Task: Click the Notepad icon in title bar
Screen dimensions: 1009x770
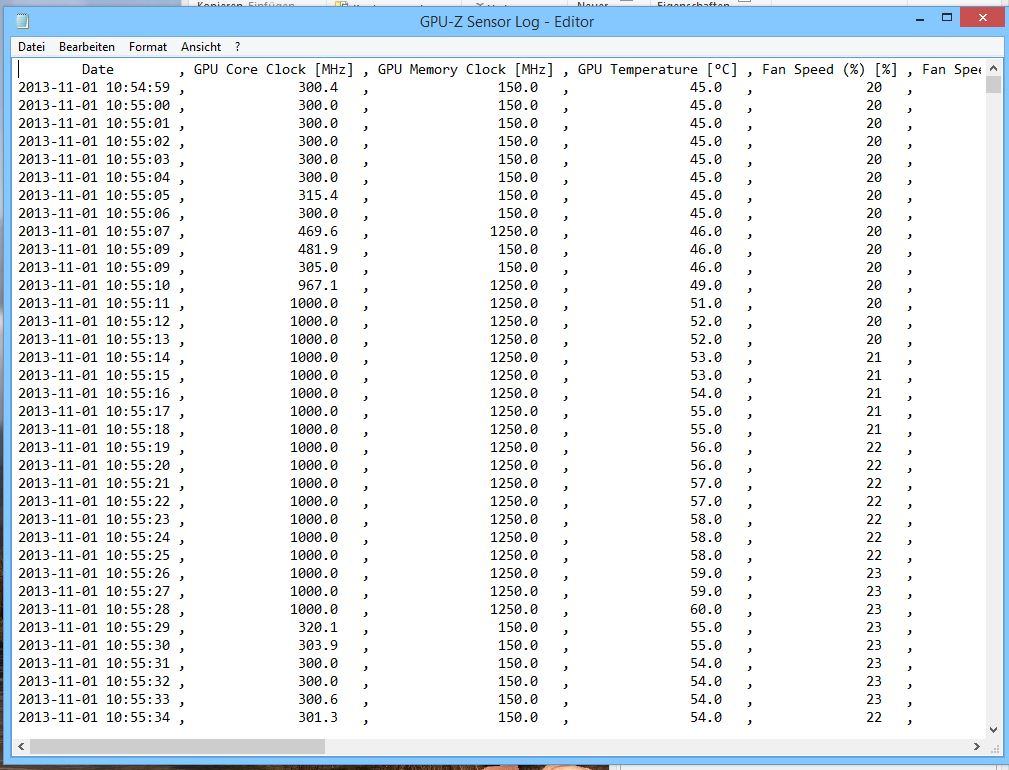Action: pos(23,21)
